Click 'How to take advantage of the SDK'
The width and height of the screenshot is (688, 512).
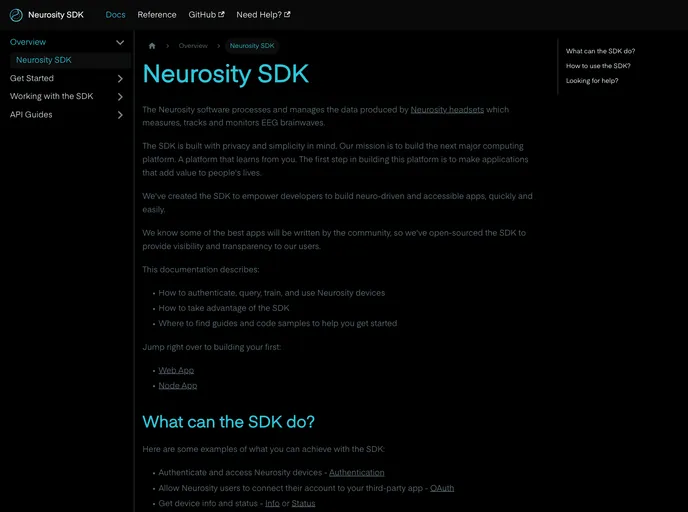pyautogui.click(x=224, y=308)
